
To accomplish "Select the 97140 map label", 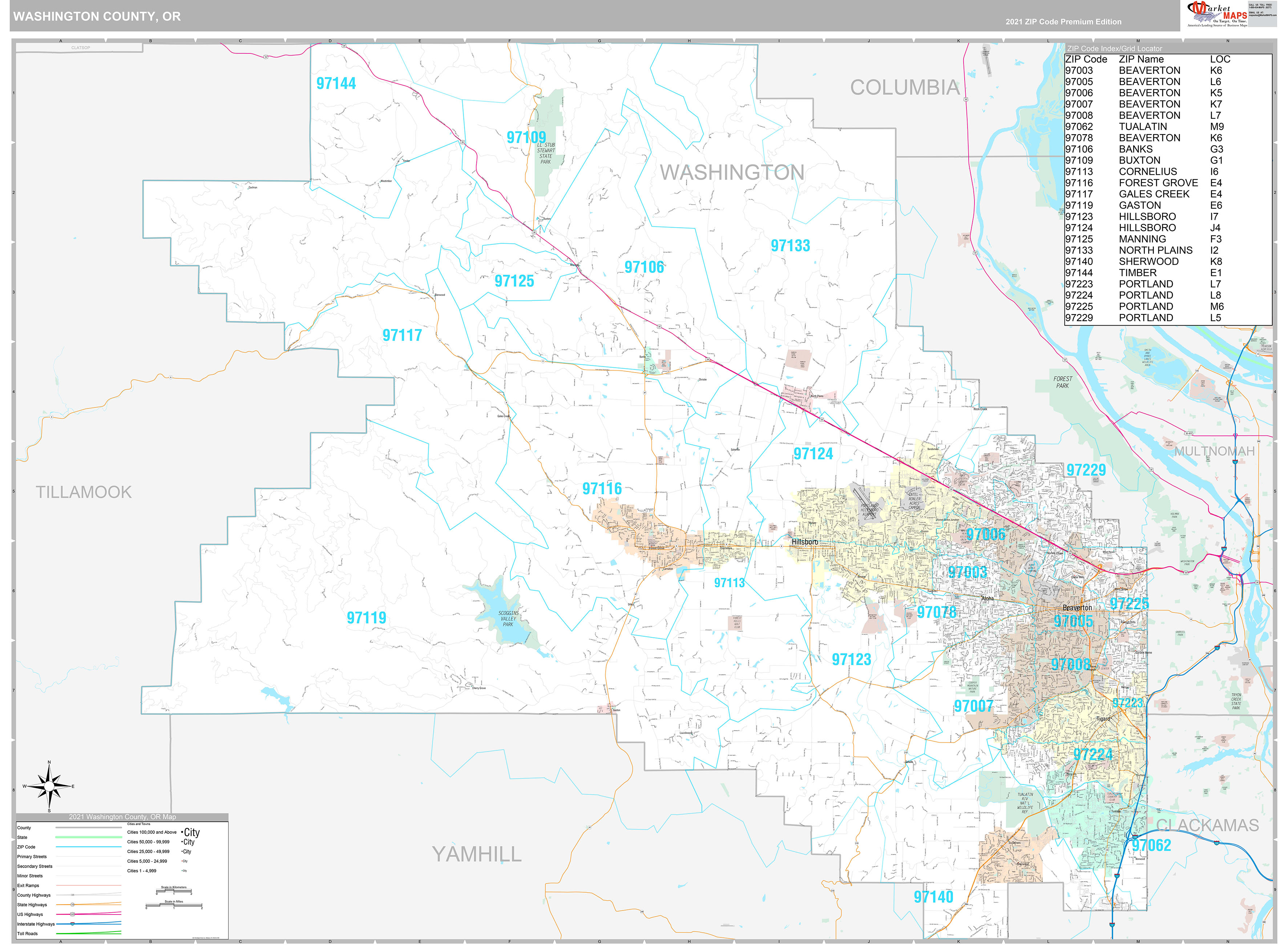I will tap(933, 897).
